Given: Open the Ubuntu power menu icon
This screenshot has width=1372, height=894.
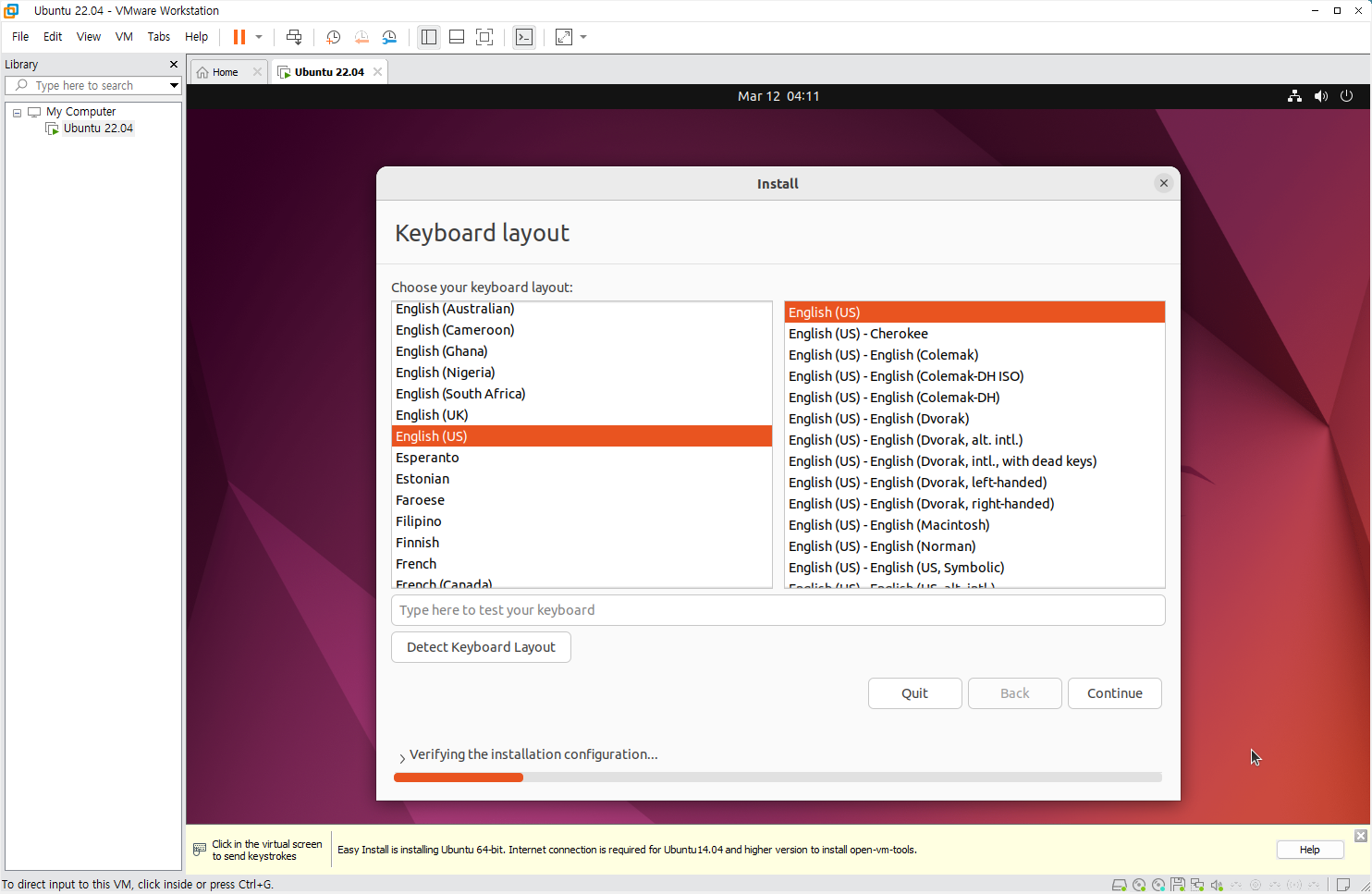Looking at the screenshot, I should (x=1346, y=96).
